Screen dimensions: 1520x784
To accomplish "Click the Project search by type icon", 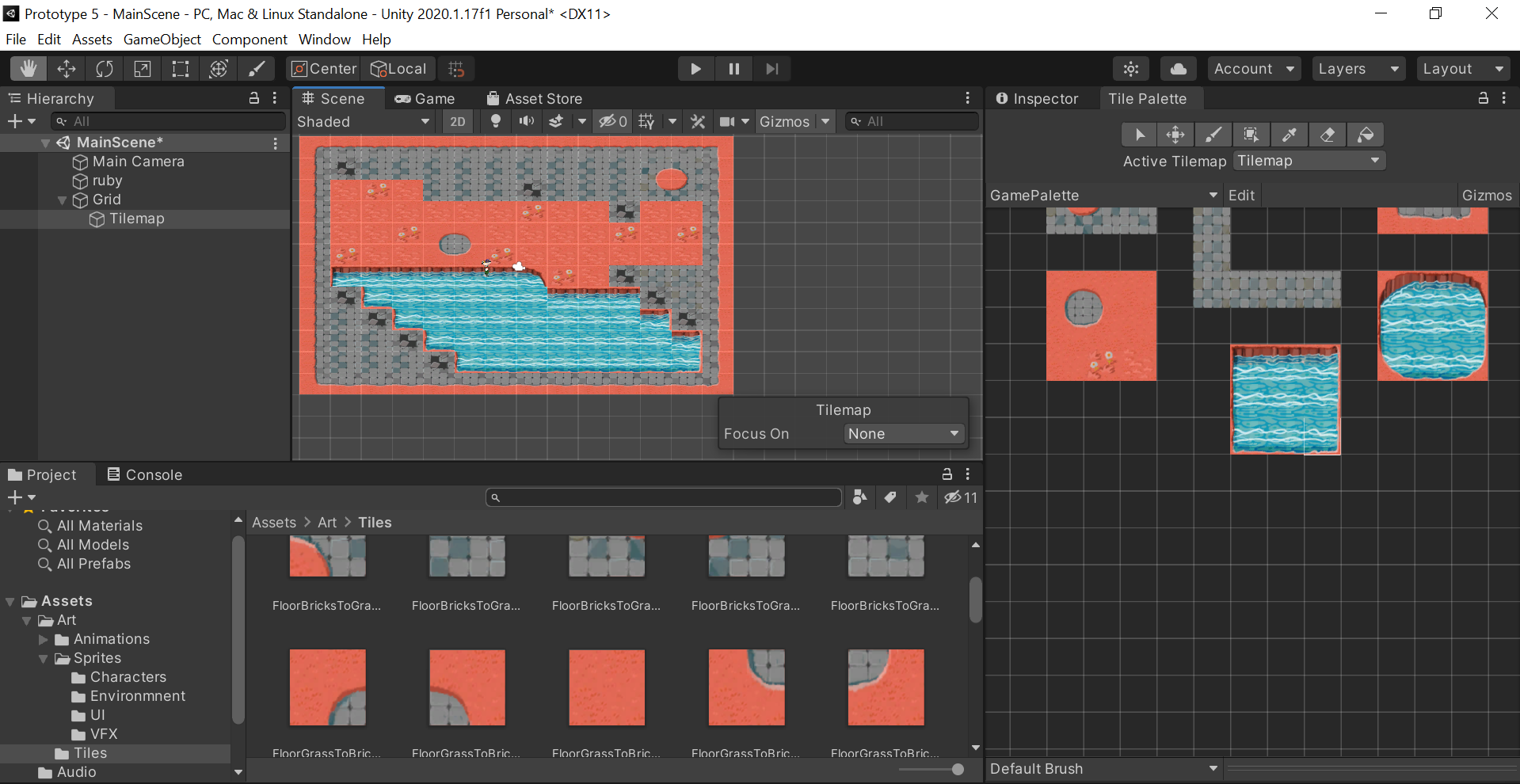I will [x=860, y=497].
